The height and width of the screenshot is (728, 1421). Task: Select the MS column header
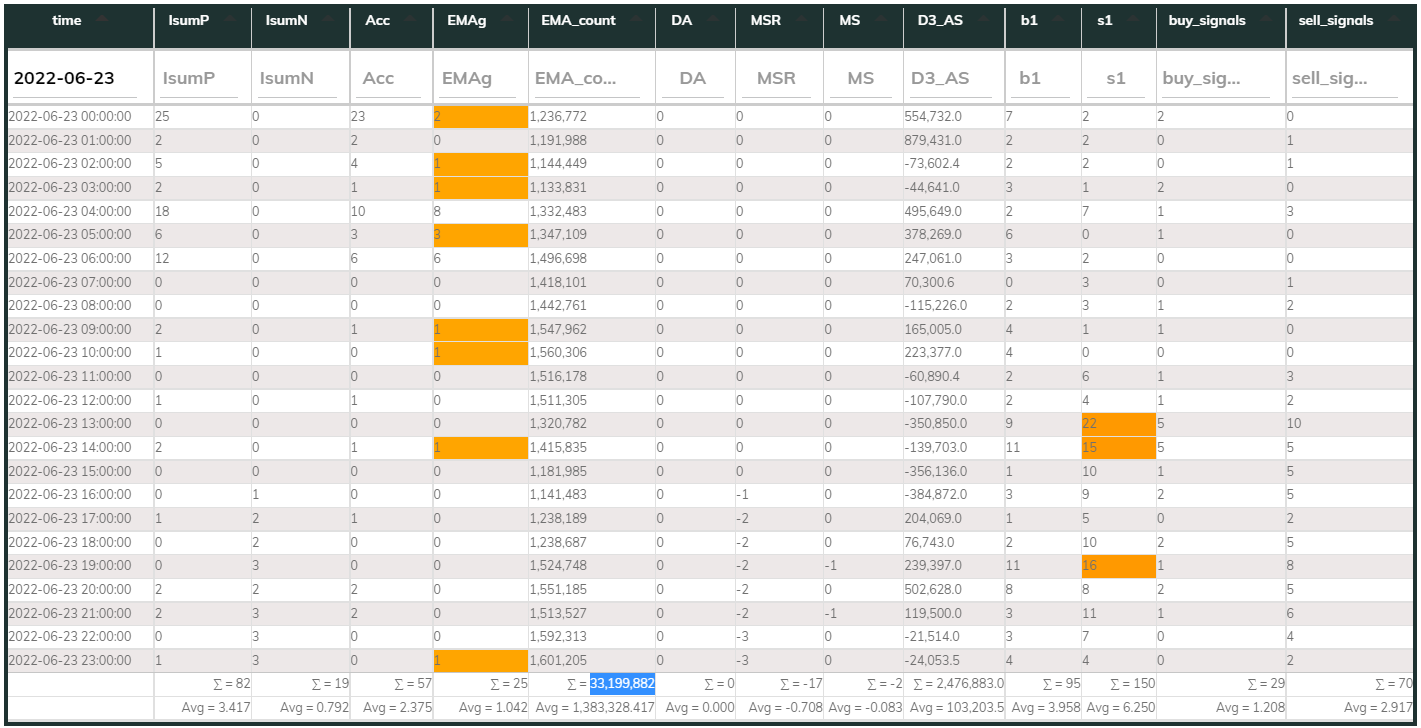coord(849,20)
